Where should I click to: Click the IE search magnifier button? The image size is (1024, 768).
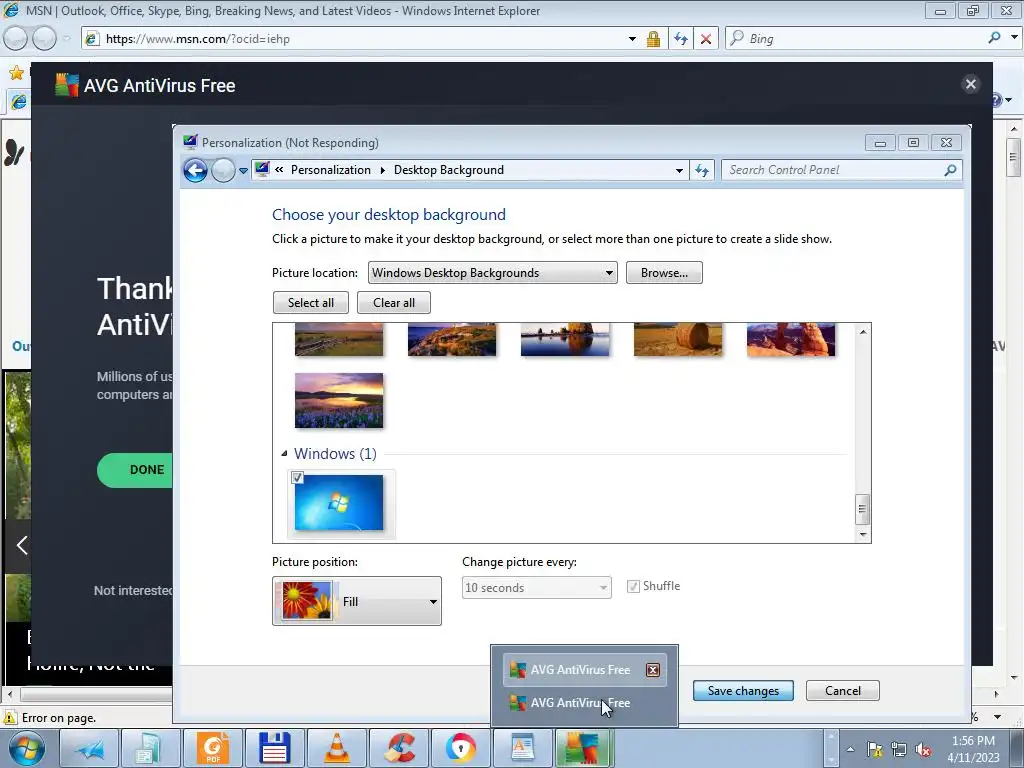pos(995,38)
